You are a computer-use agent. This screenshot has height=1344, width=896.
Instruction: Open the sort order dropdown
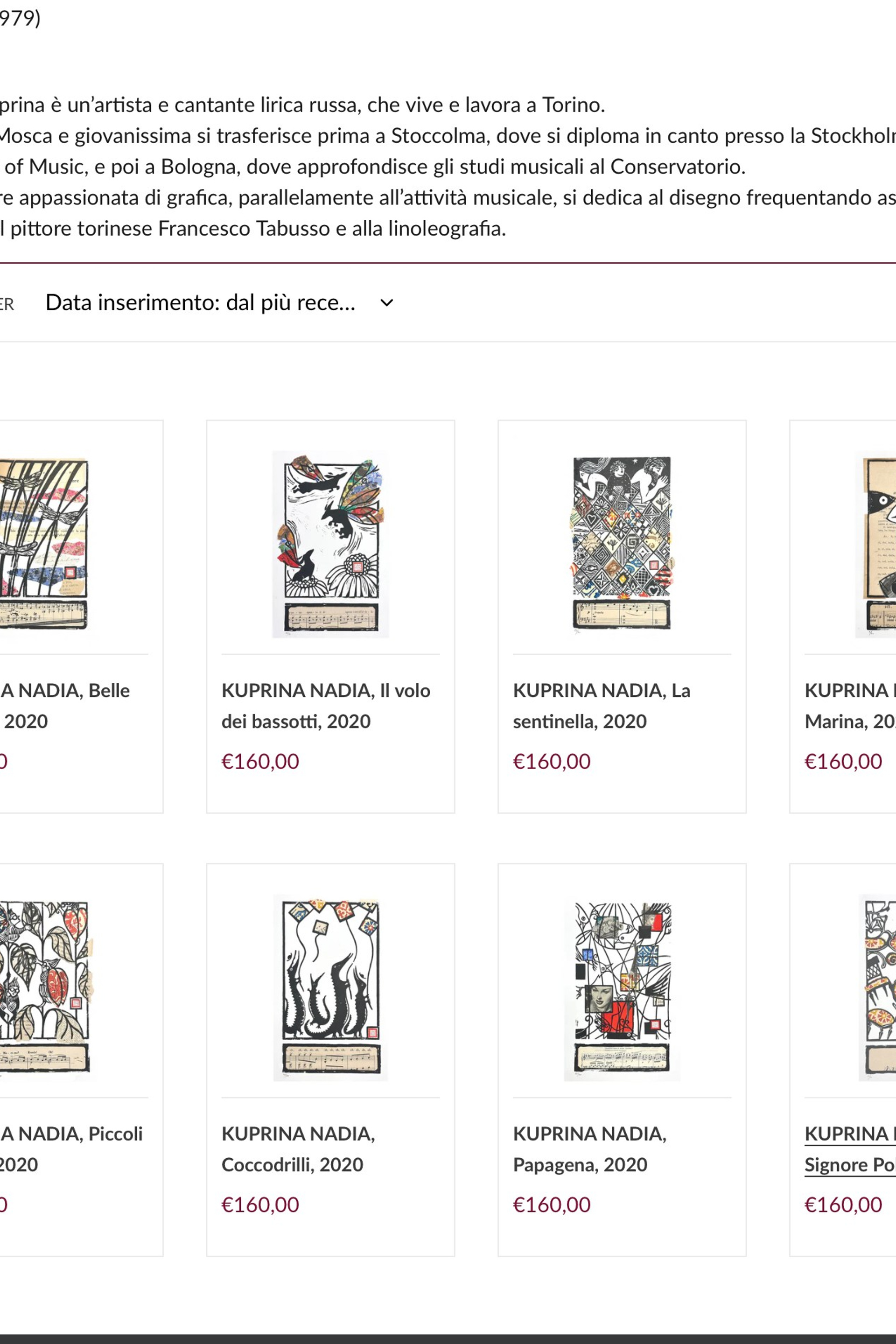pos(201,303)
